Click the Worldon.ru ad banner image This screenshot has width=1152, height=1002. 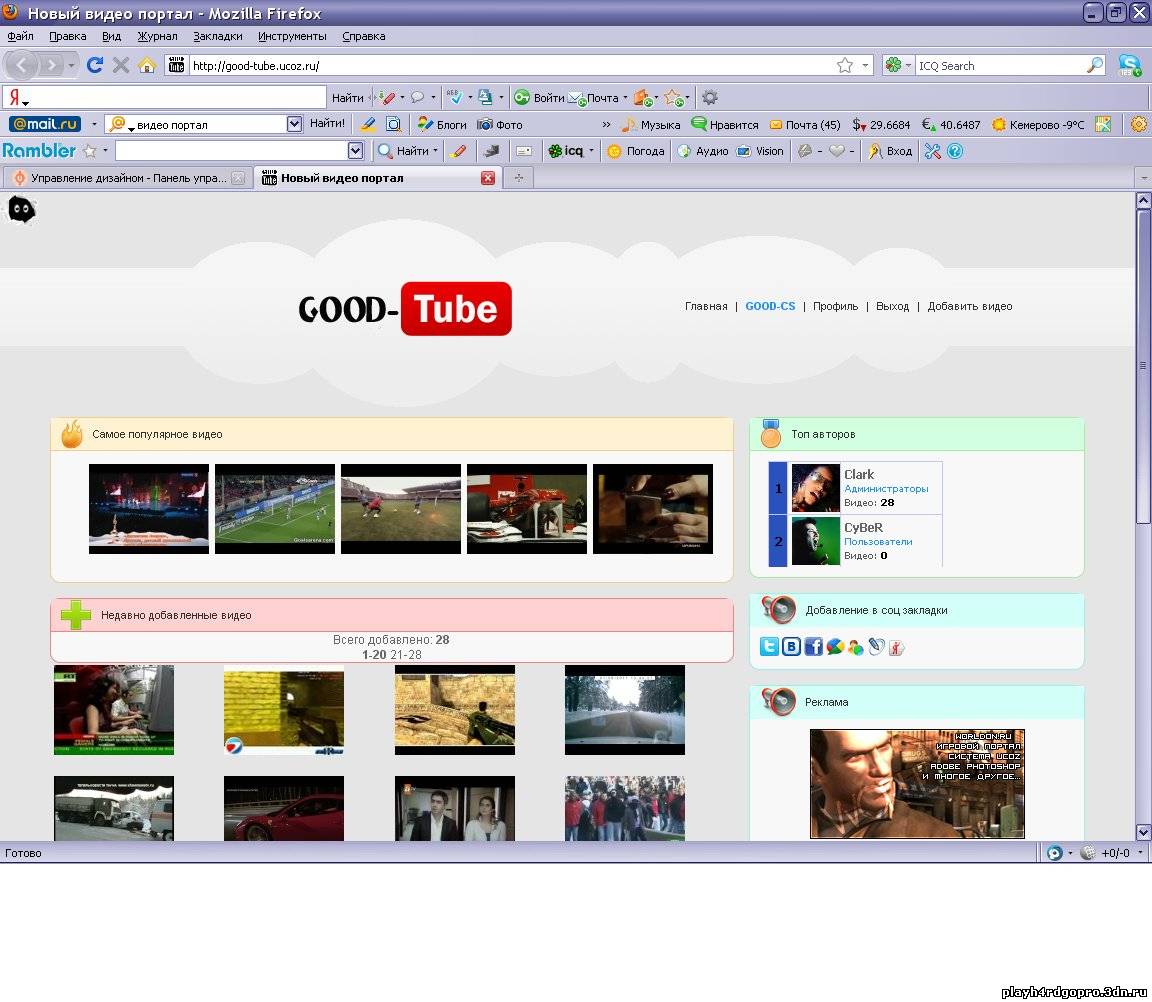(x=917, y=784)
